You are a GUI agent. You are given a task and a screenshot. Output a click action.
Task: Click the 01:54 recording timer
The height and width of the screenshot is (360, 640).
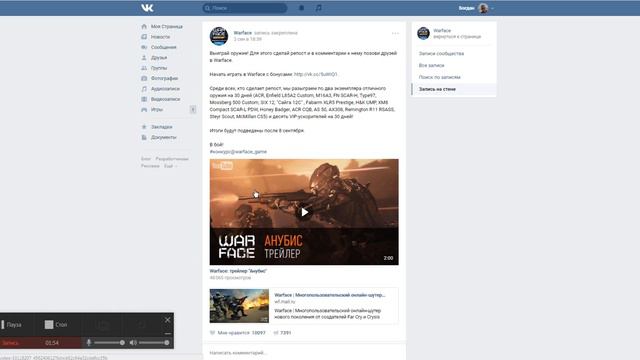tap(52, 343)
